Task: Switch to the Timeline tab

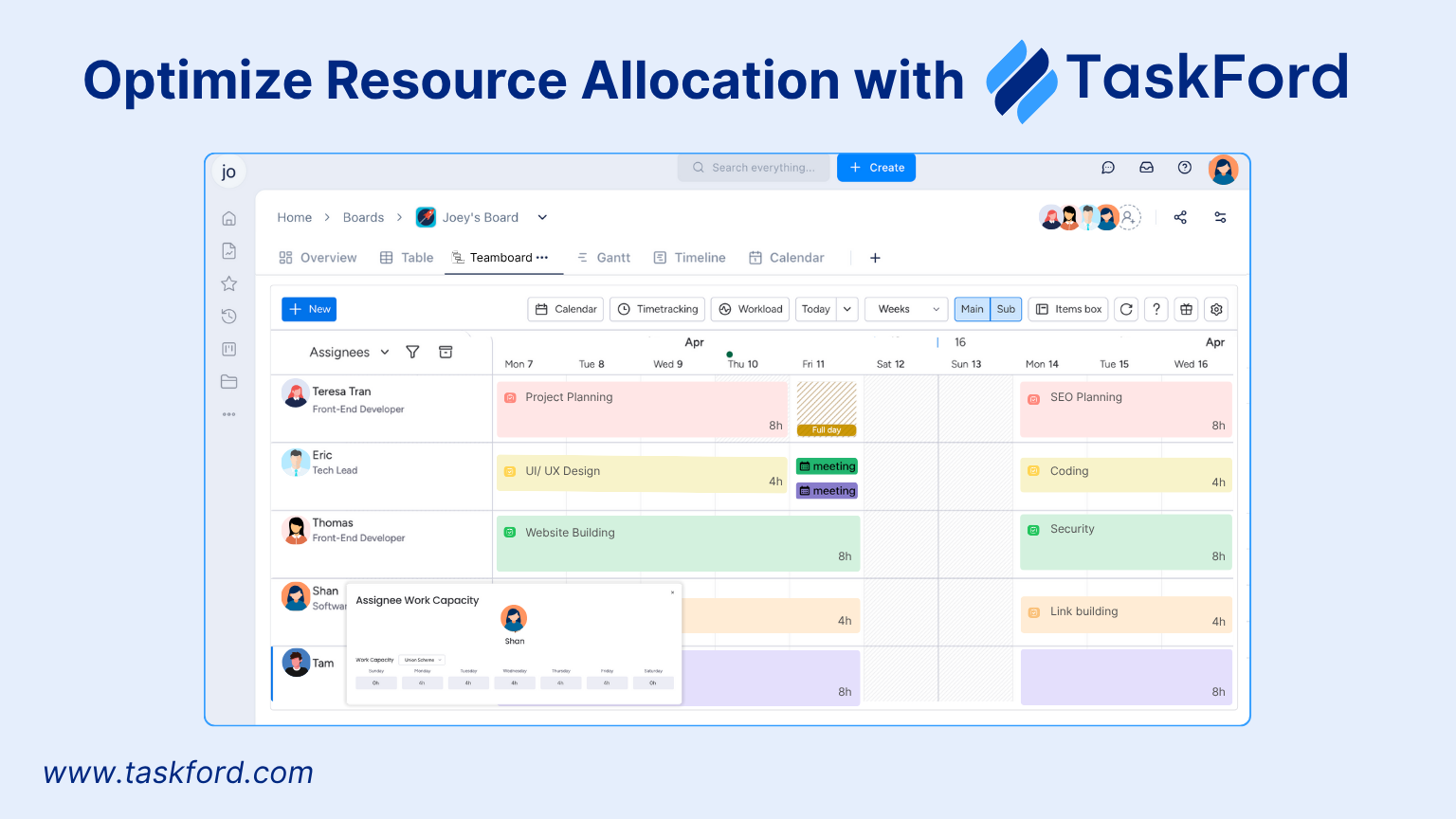Action: point(690,258)
